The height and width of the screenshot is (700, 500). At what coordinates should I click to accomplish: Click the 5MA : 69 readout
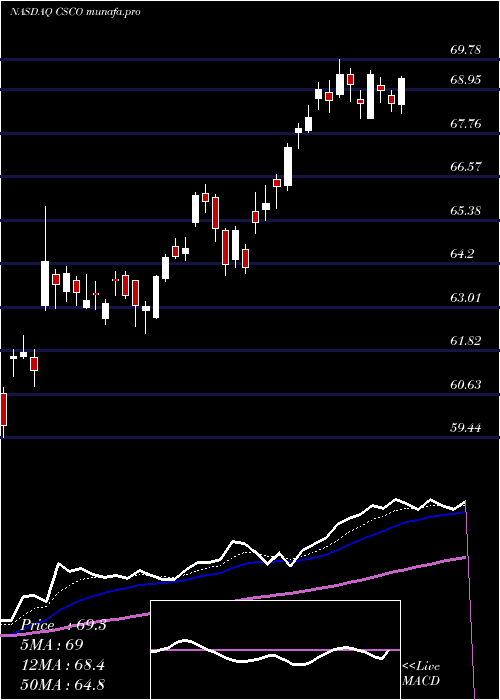52,645
